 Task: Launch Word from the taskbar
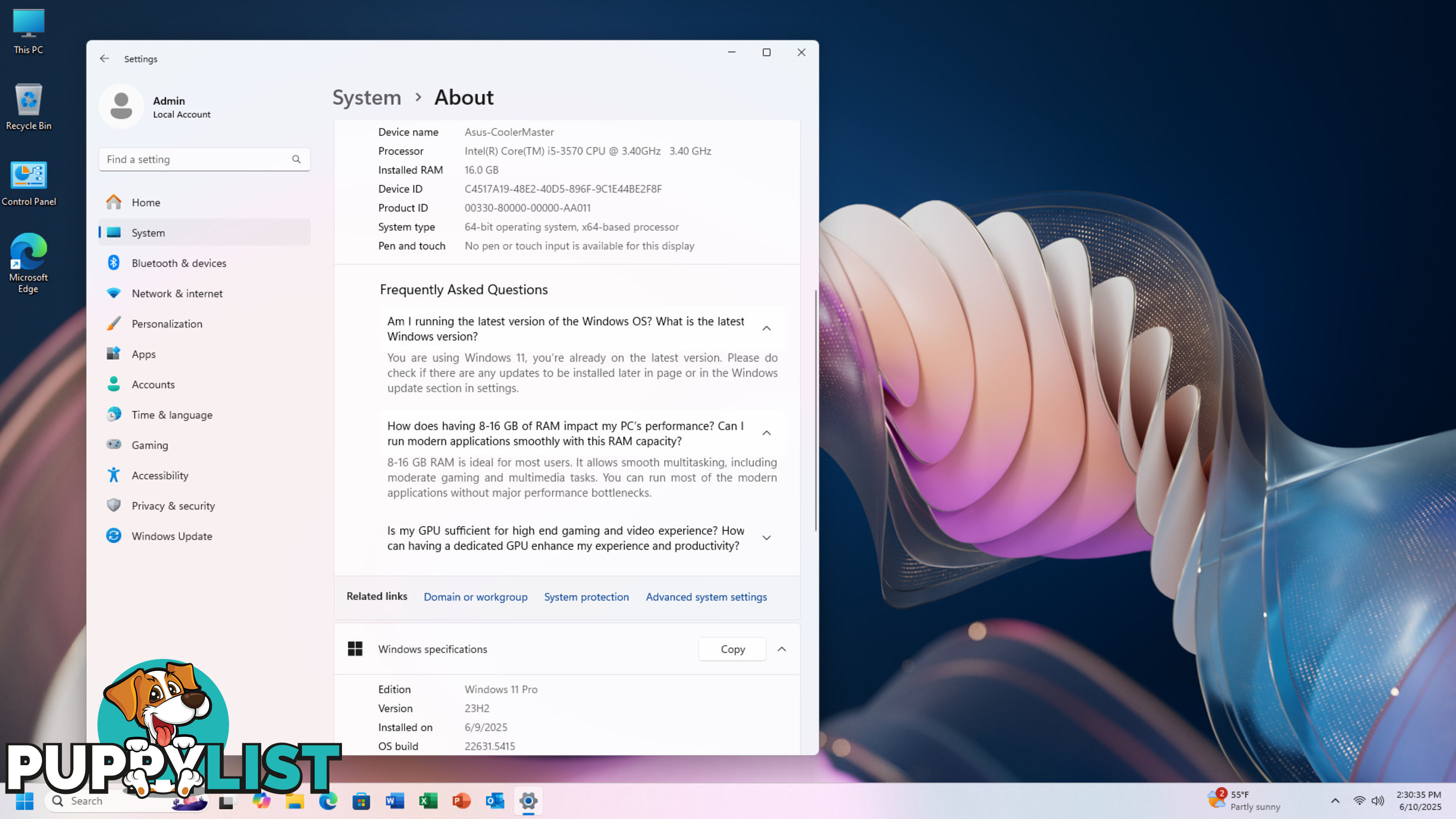tap(394, 801)
